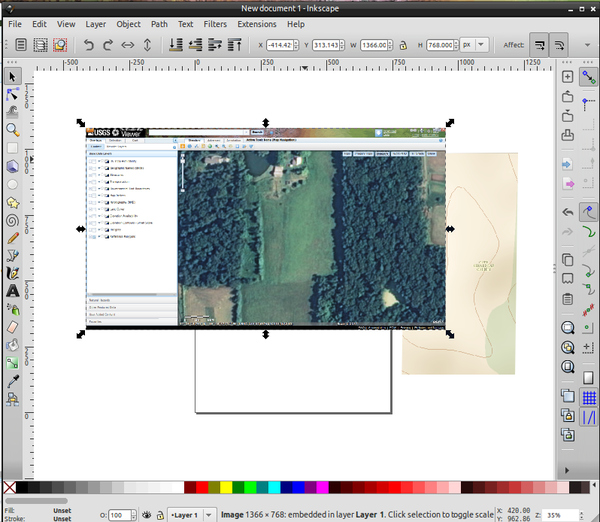Click the flip vertical icon

tap(147, 45)
